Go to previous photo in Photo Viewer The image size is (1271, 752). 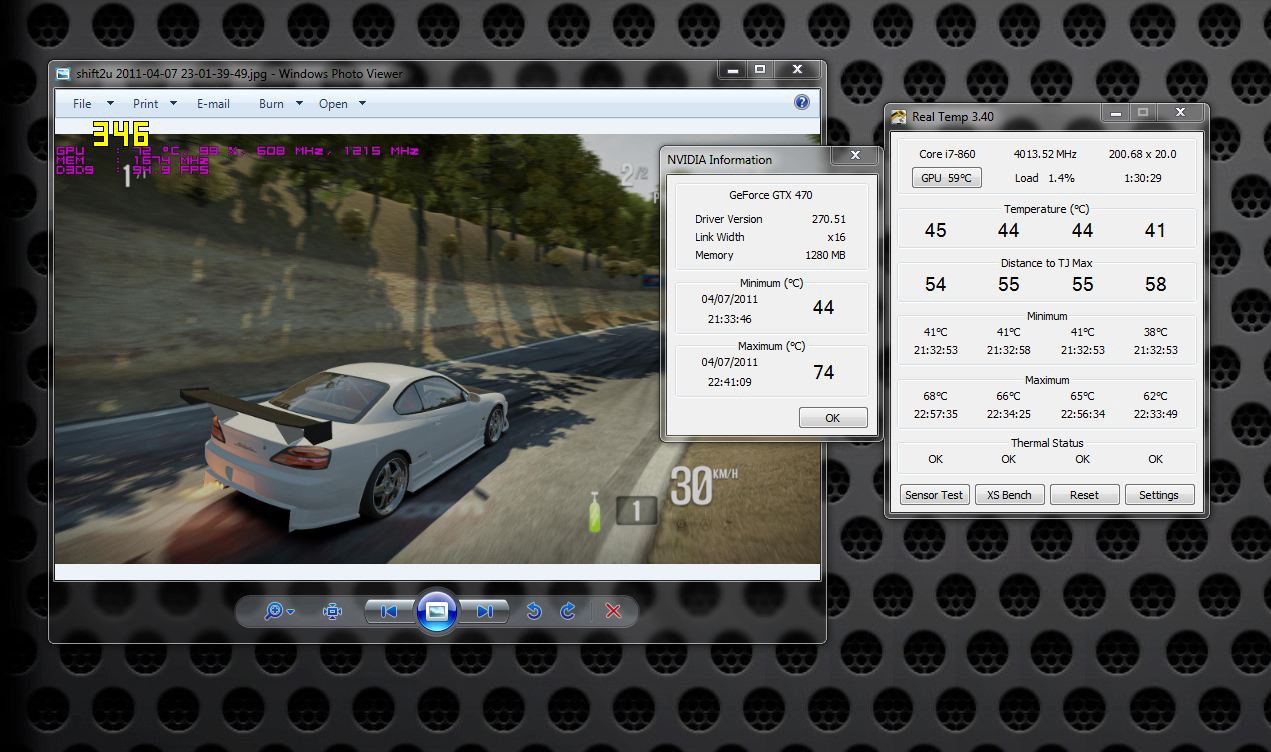tap(390, 611)
